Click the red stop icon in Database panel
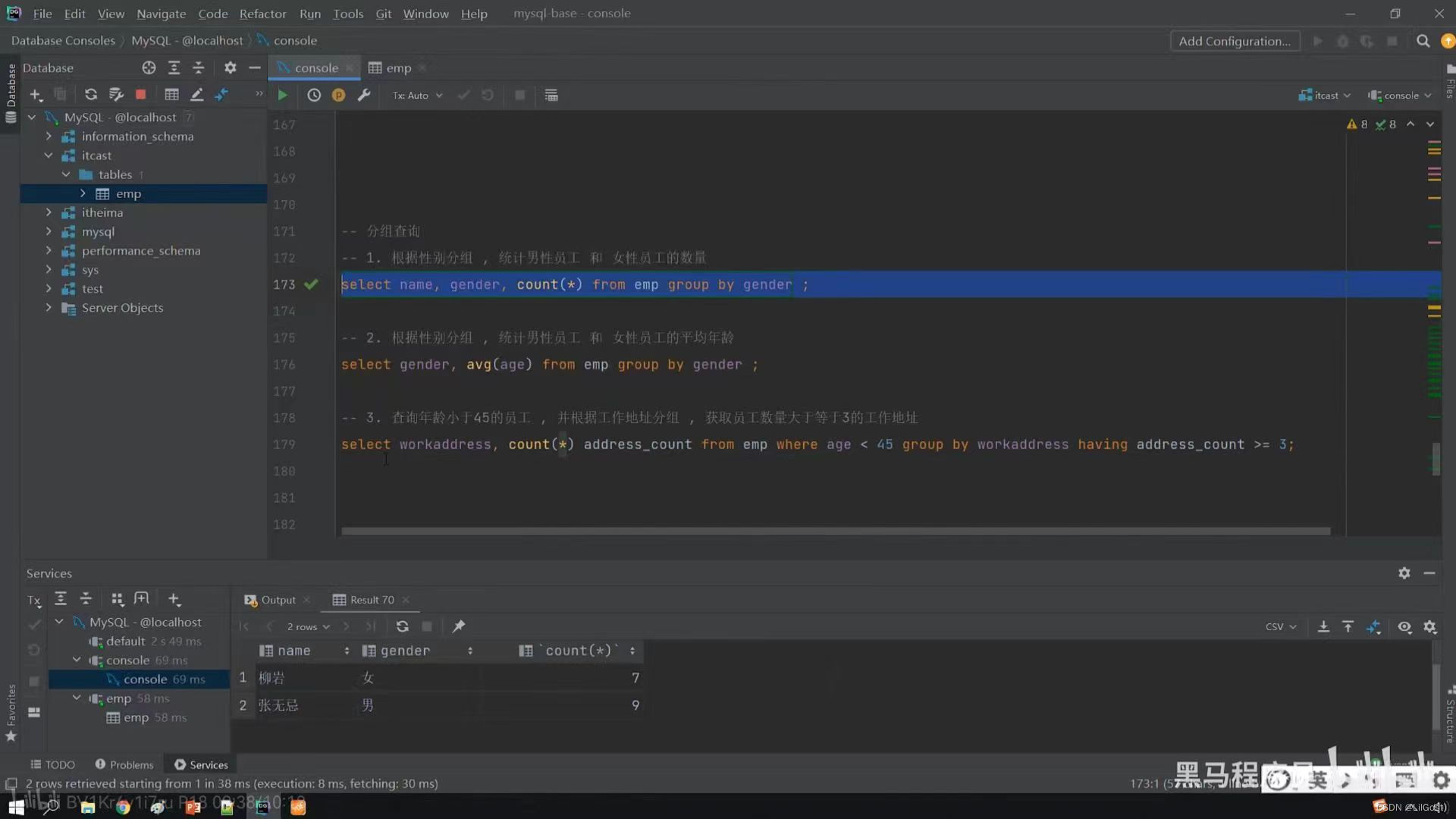Screen dimensions: 1456x819 pyautogui.click(x=140, y=95)
